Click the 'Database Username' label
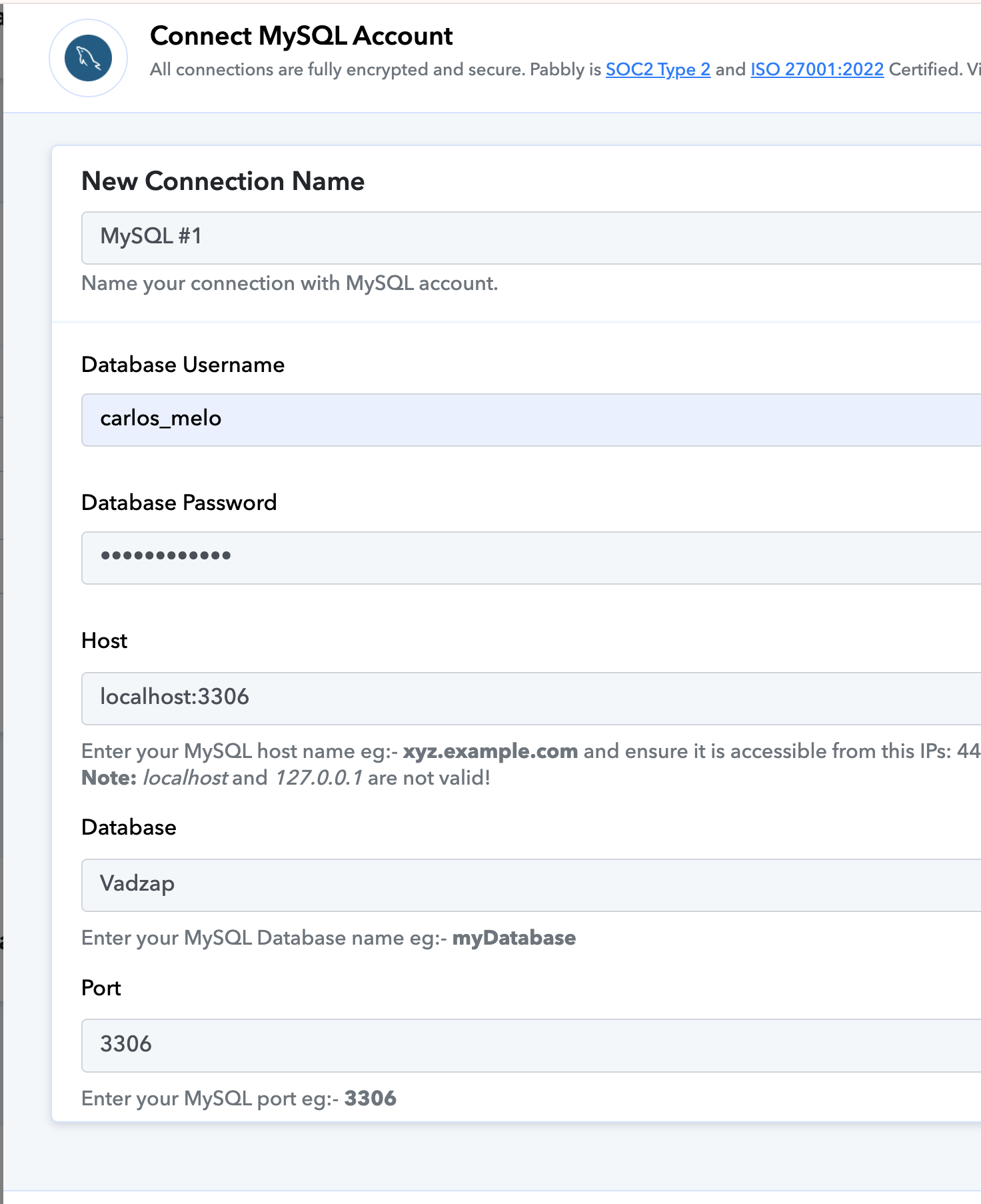The image size is (981, 1204). click(183, 365)
